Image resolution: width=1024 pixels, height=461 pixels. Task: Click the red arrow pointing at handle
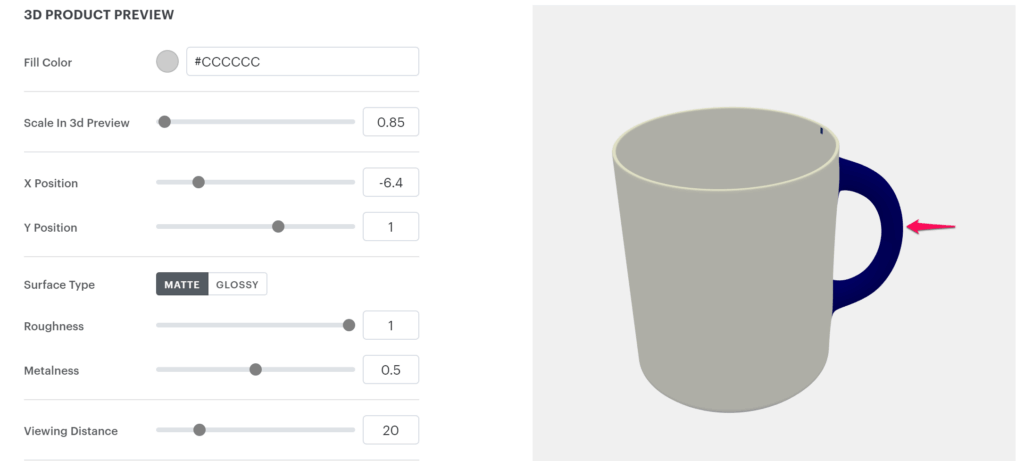(931, 228)
